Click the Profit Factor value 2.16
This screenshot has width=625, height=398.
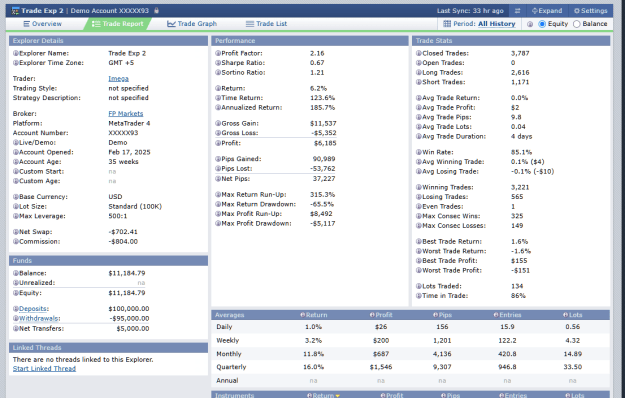(317, 53)
